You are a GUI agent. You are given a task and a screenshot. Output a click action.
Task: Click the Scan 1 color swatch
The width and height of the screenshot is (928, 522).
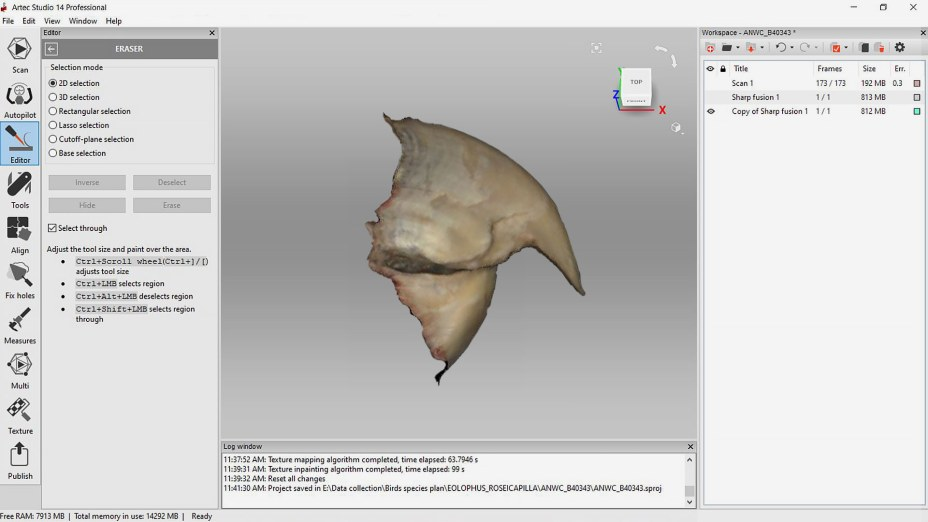[916, 83]
